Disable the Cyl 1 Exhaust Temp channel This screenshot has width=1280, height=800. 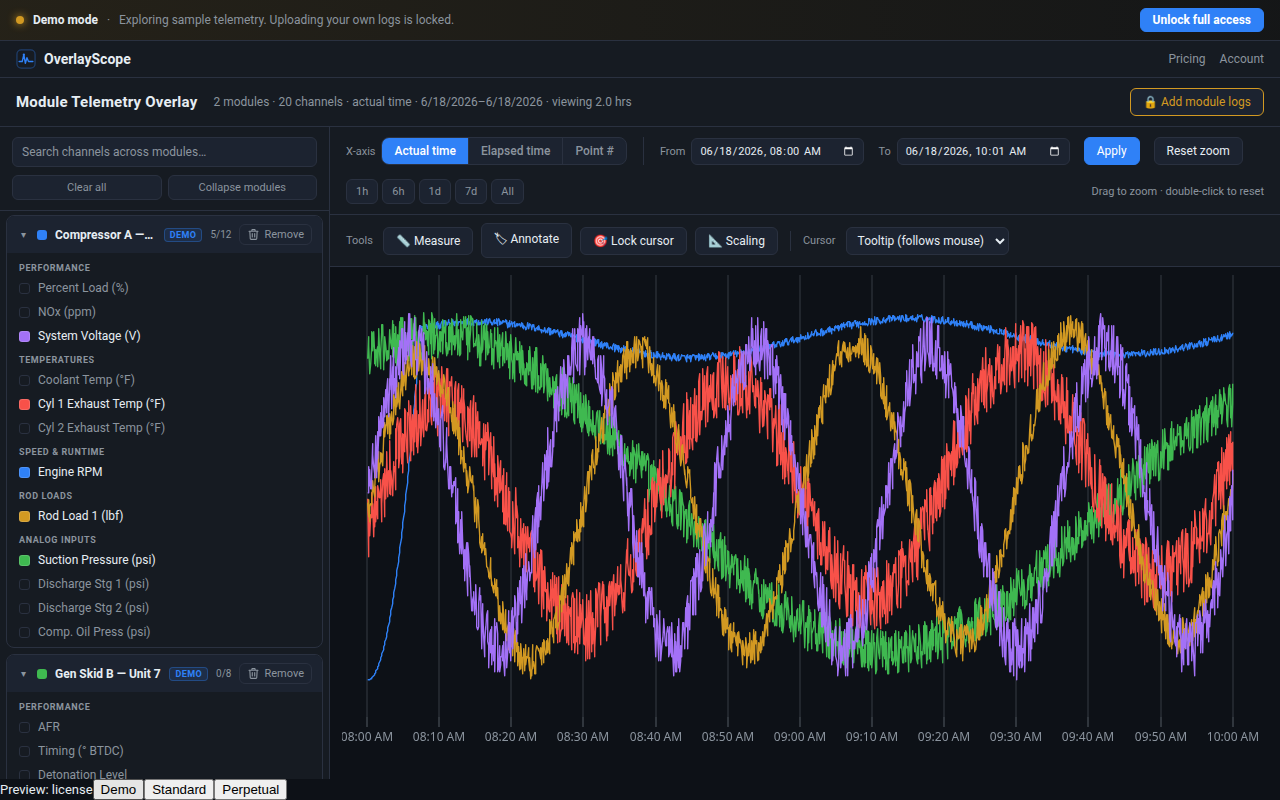pyautogui.click(x=25, y=404)
